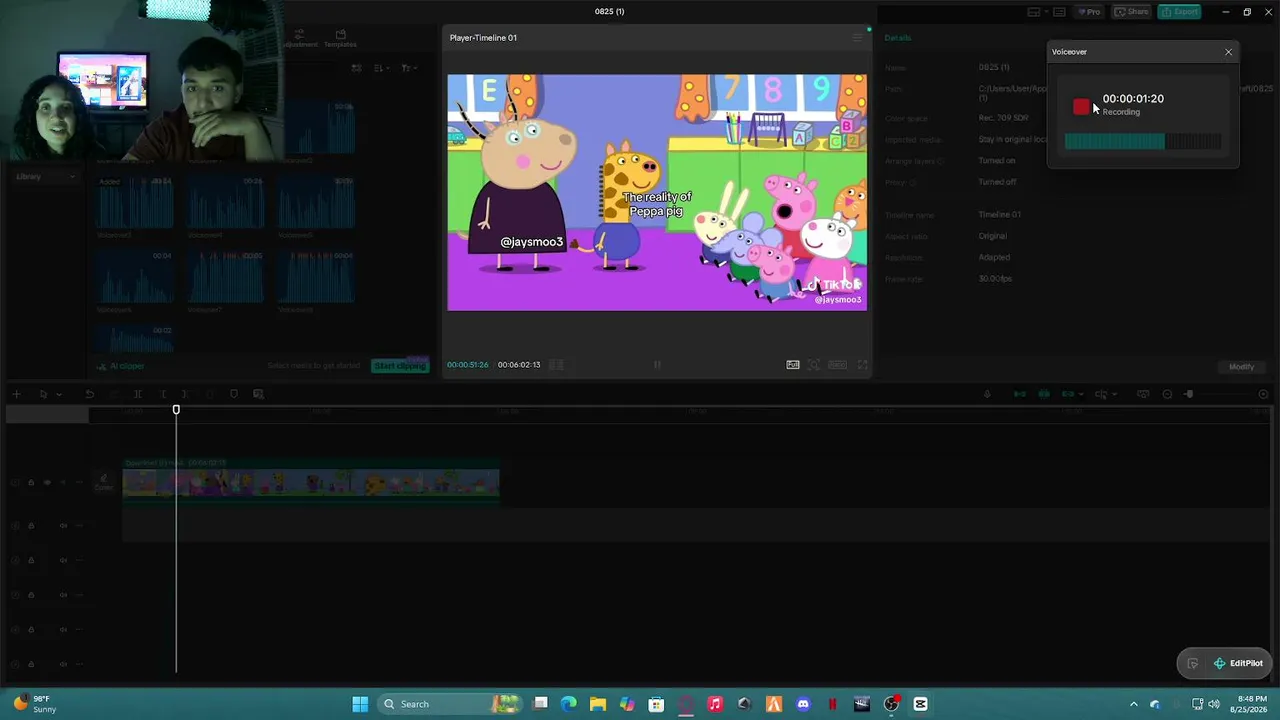Open the Pro upgrade button
Image resolution: width=1280 pixels, height=720 pixels.
[1088, 12]
